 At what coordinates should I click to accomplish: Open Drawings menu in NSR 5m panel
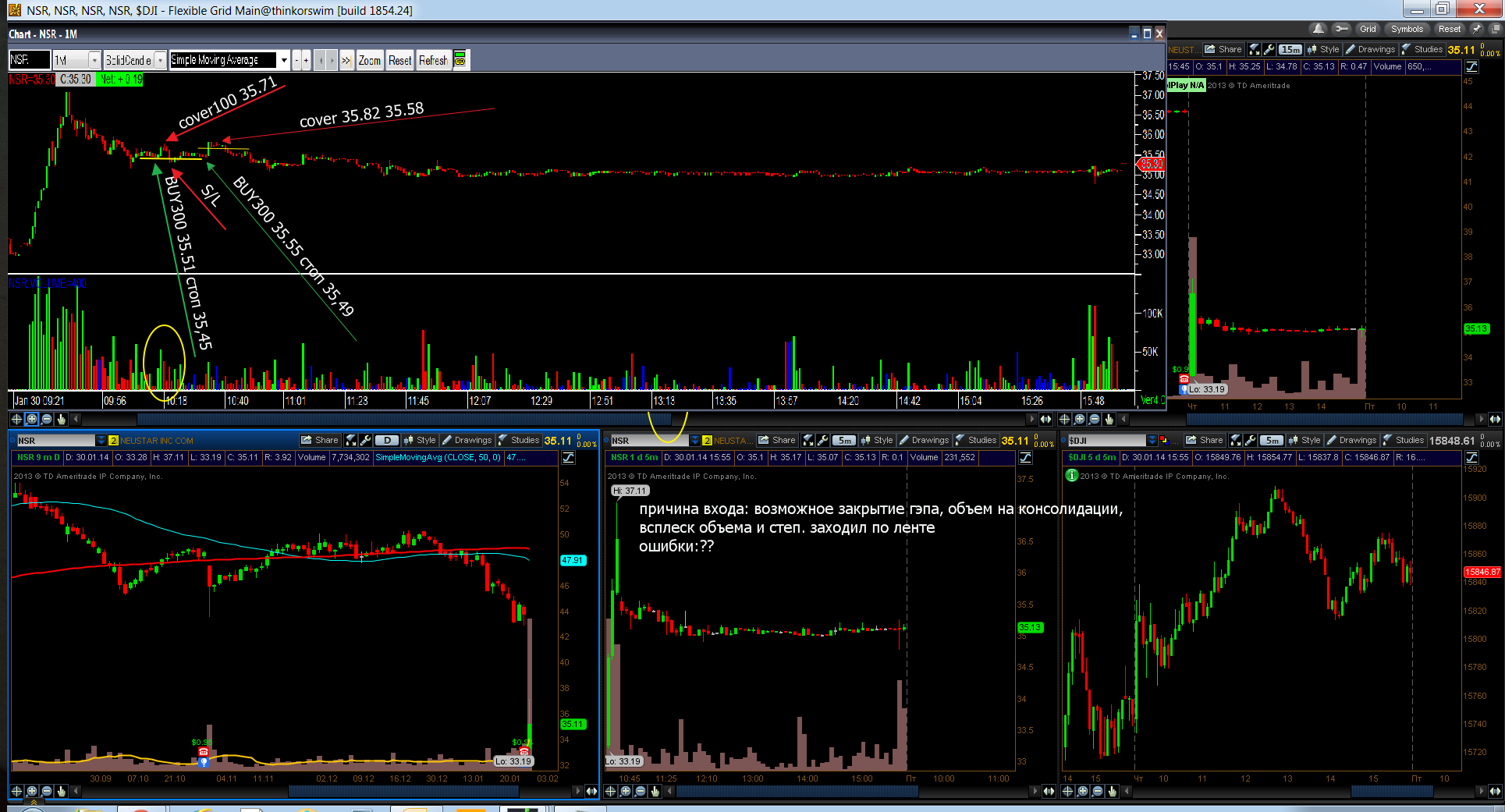click(x=924, y=441)
